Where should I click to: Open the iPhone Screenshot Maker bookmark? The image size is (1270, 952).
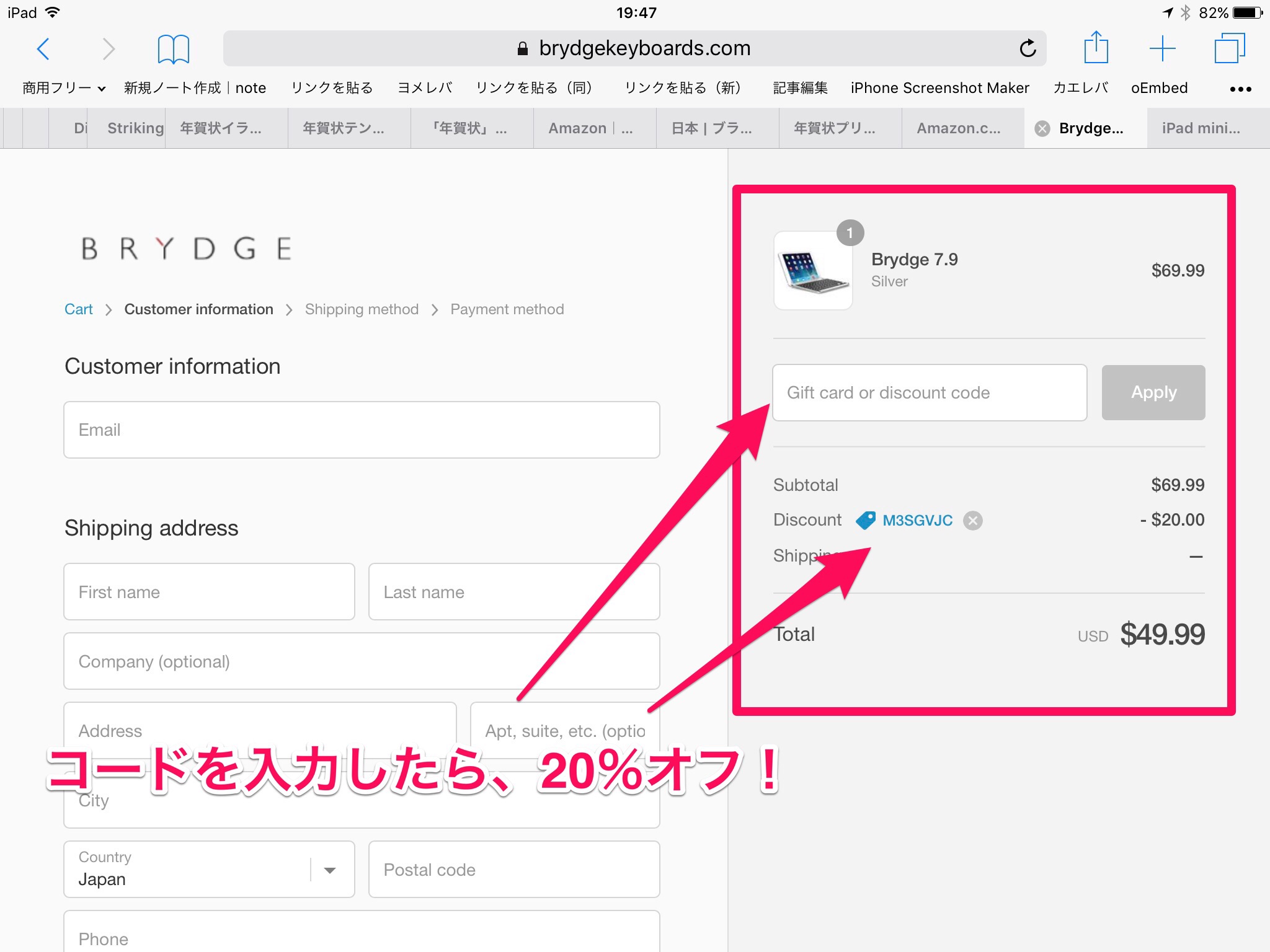[939, 88]
